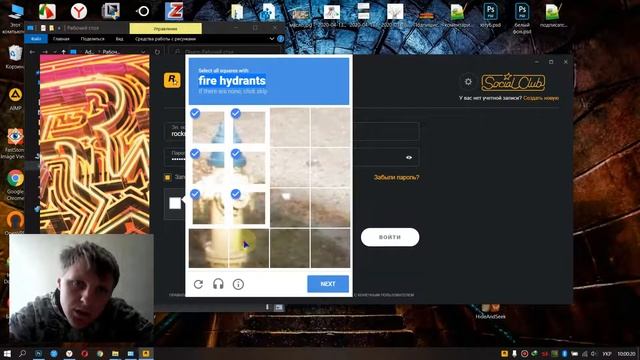
Task: Select the yellow Управление contextual tab
Action: (x=165, y=29)
